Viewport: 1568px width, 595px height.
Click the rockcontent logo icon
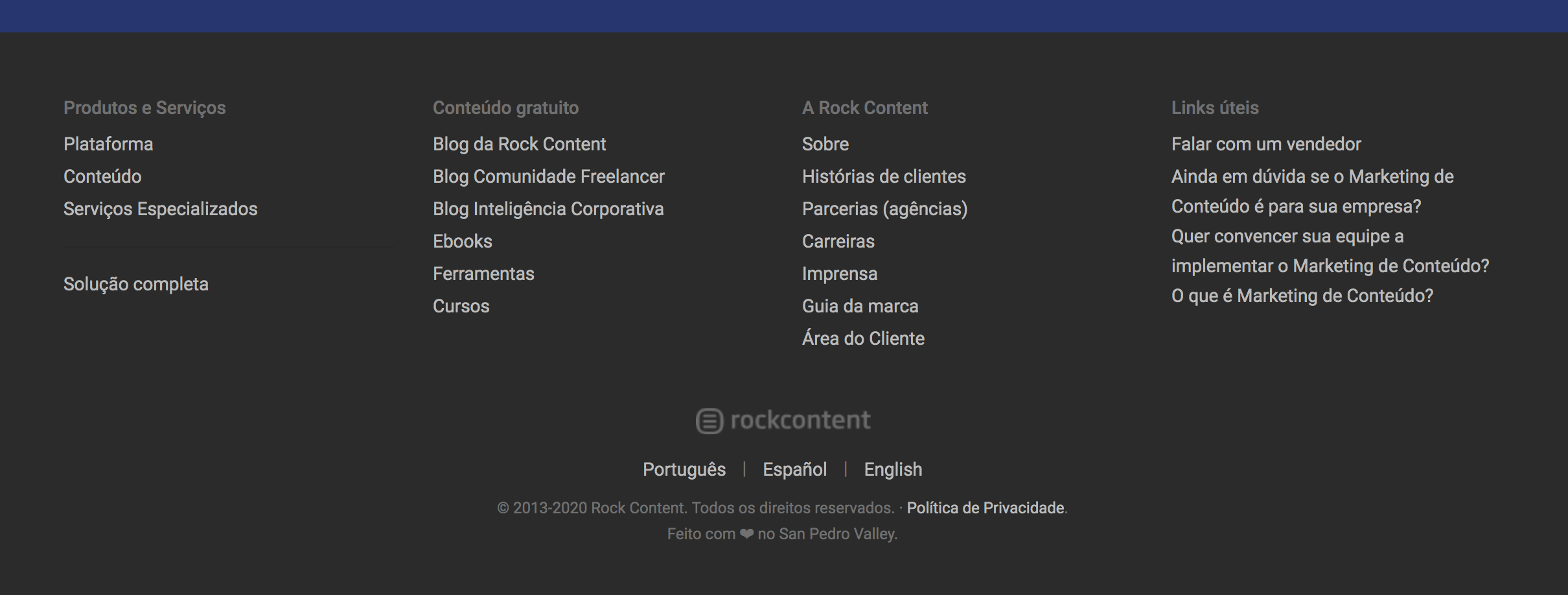click(709, 421)
